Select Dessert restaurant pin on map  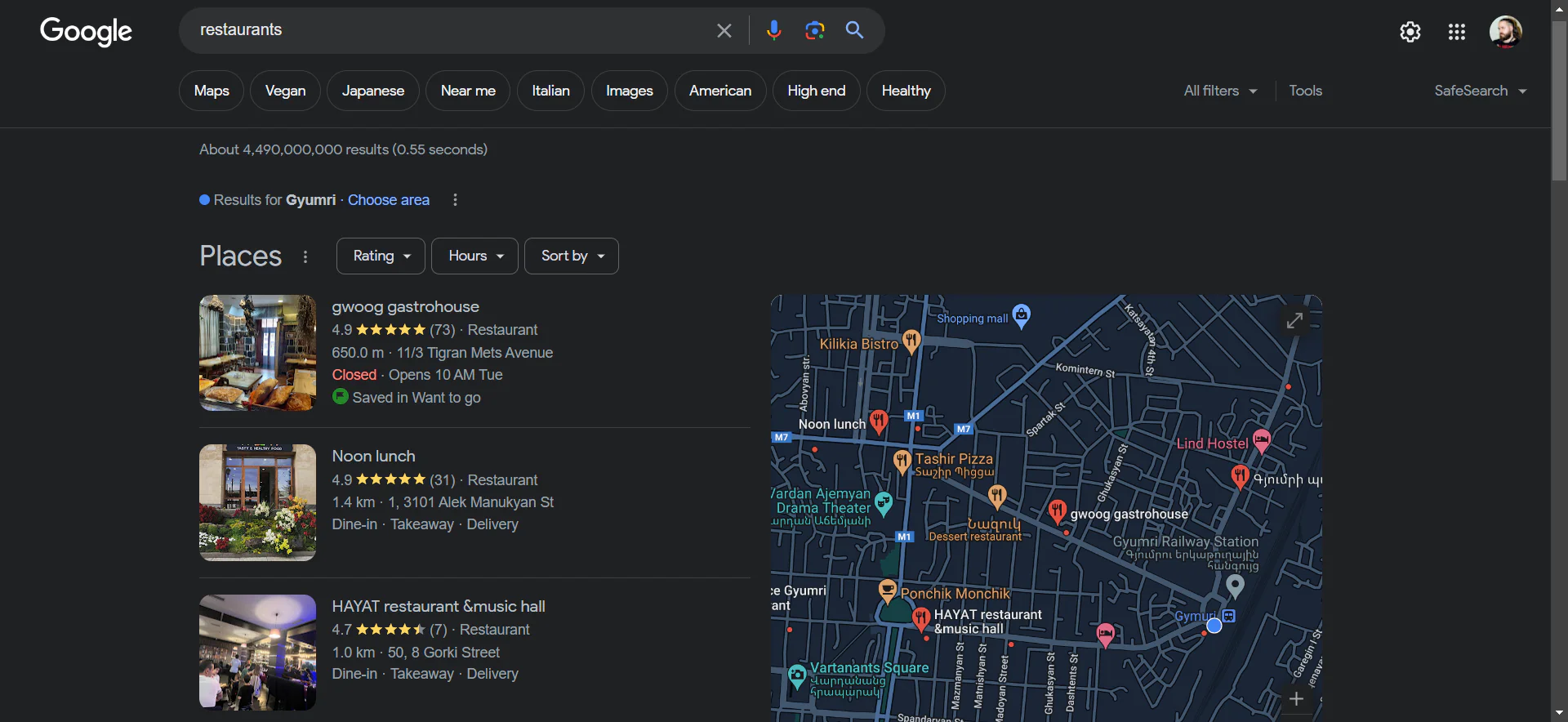coord(996,495)
